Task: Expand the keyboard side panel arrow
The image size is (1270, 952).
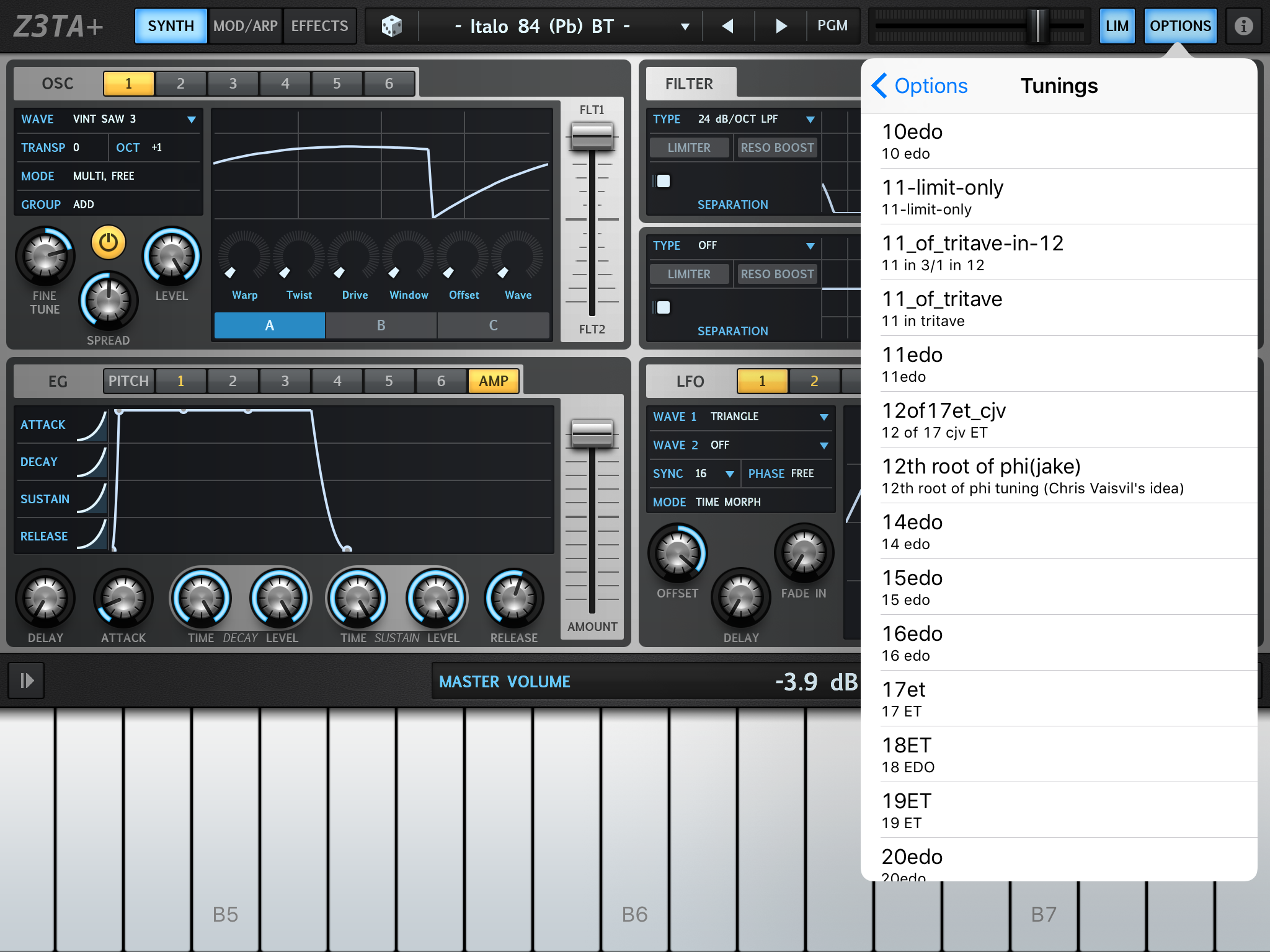Action: [26, 681]
